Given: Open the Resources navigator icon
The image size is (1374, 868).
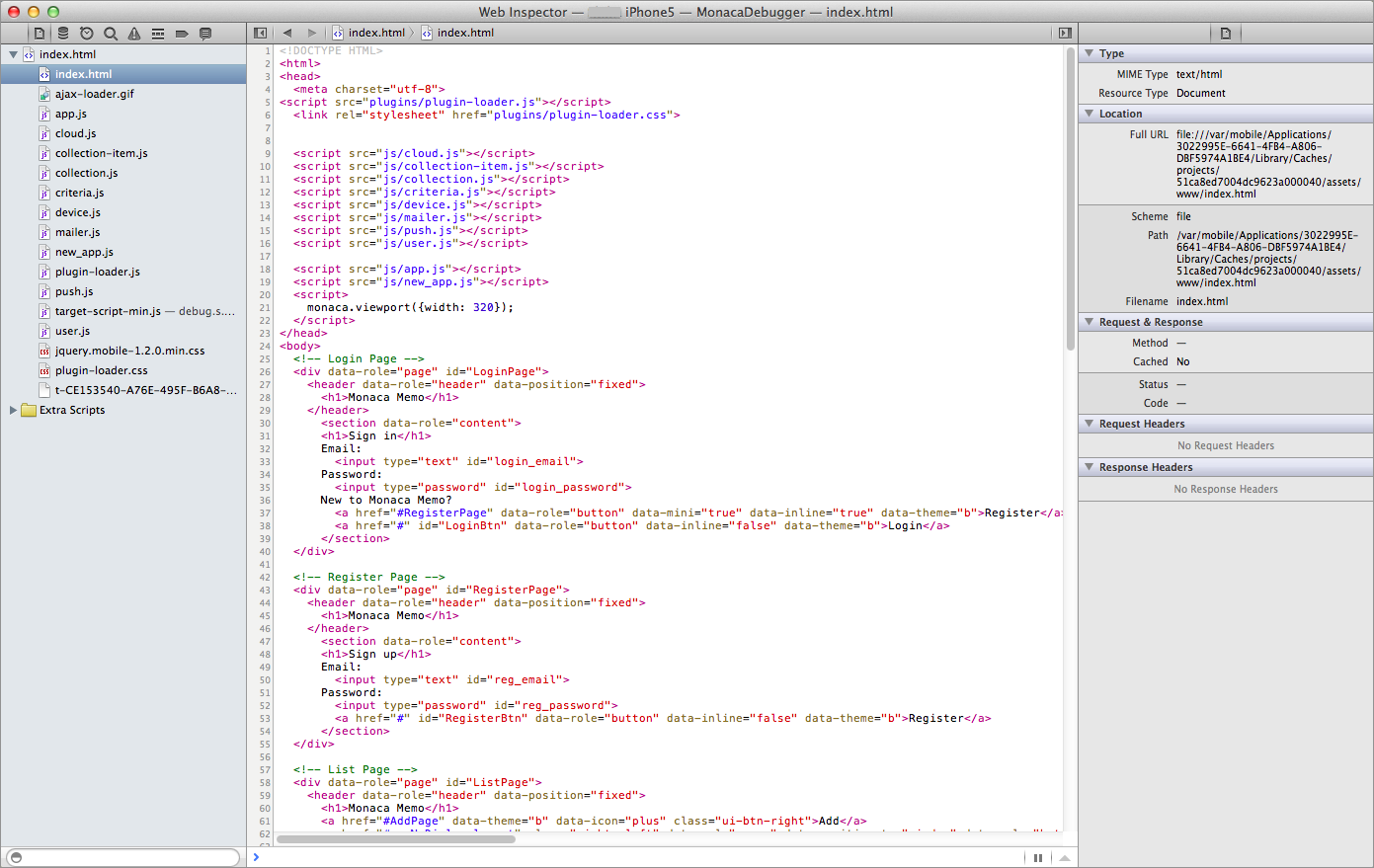Looking at the screenshot, I should tap(40, 33).
